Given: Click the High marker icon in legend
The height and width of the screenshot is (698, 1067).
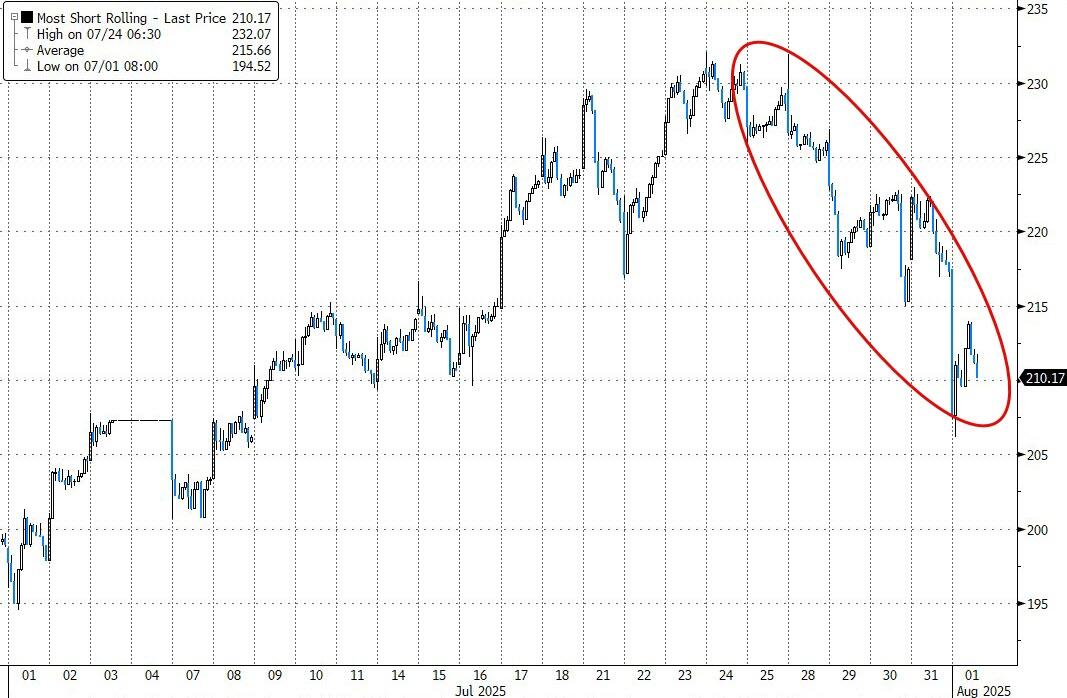Looking at the screenshot, I should (x=27, y=34).
